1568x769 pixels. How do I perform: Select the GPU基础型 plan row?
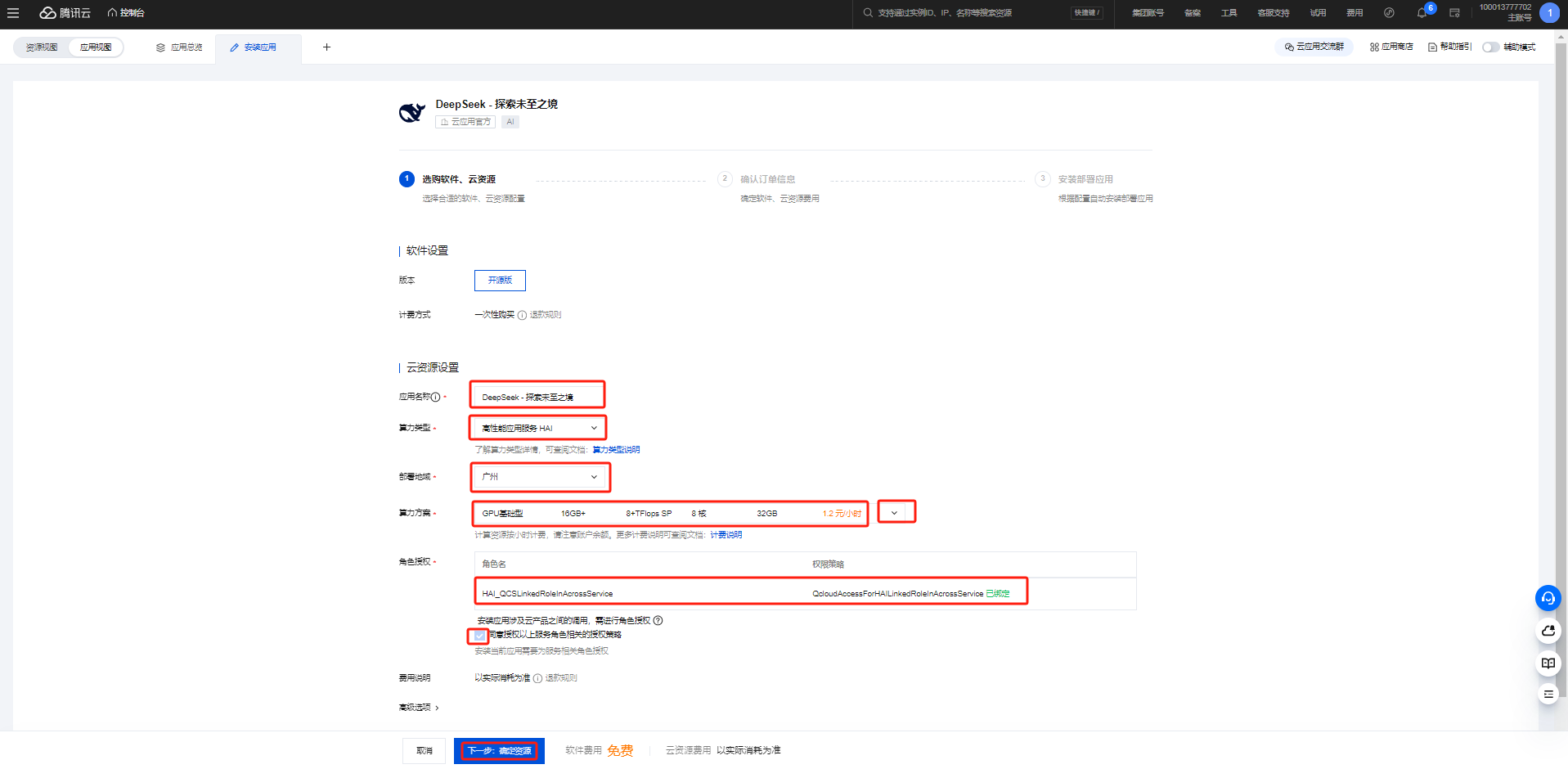671,514
